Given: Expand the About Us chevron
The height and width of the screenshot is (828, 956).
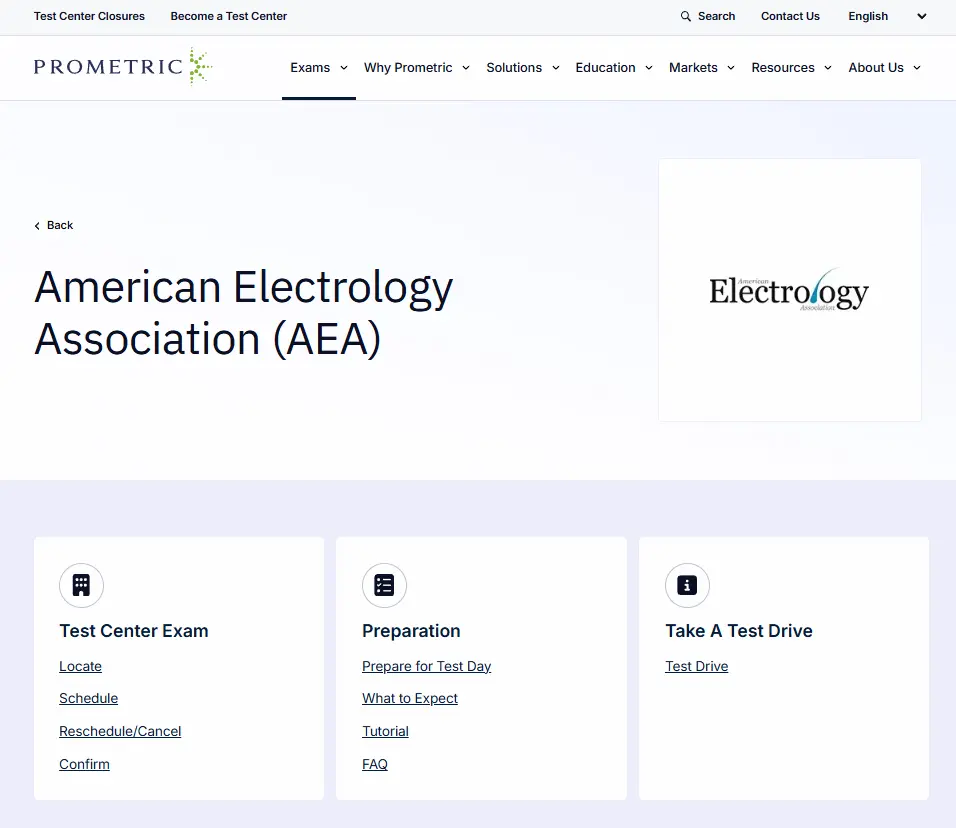Looking at the screenshot, I should click(x=917, y=68).
